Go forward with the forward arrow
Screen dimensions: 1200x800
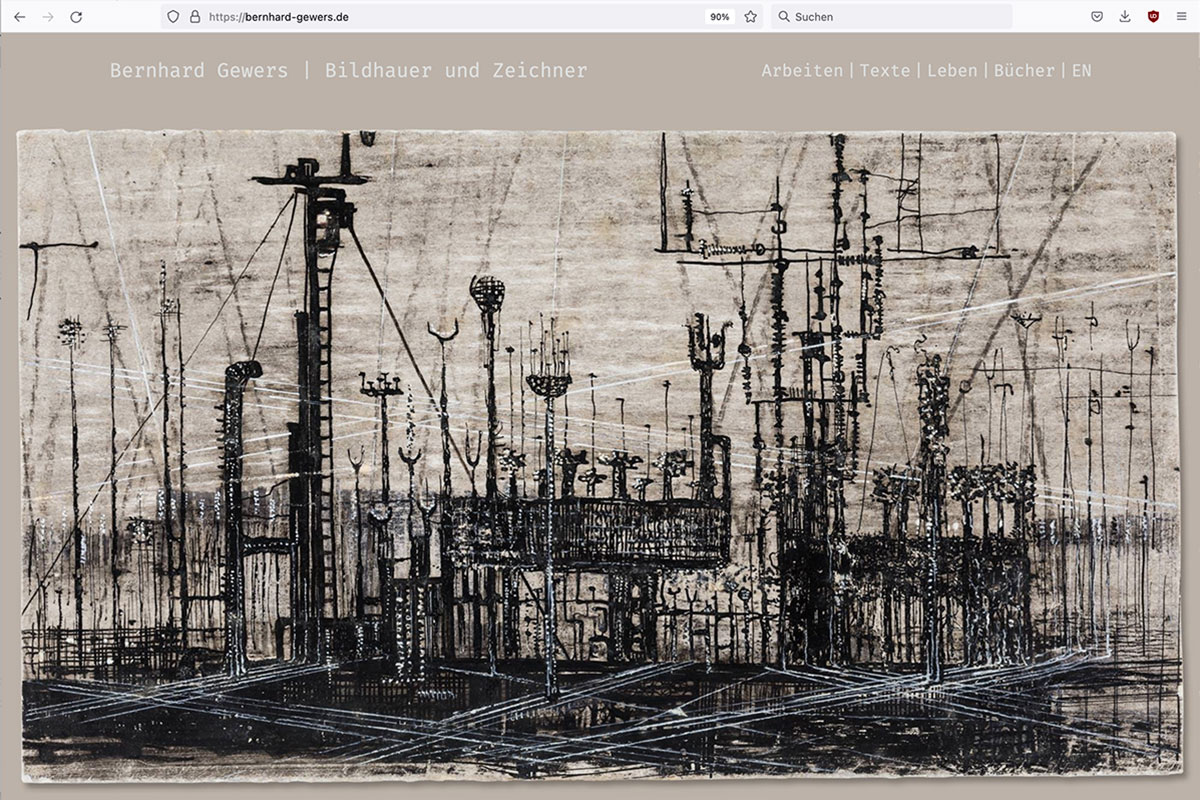(48, 17)
